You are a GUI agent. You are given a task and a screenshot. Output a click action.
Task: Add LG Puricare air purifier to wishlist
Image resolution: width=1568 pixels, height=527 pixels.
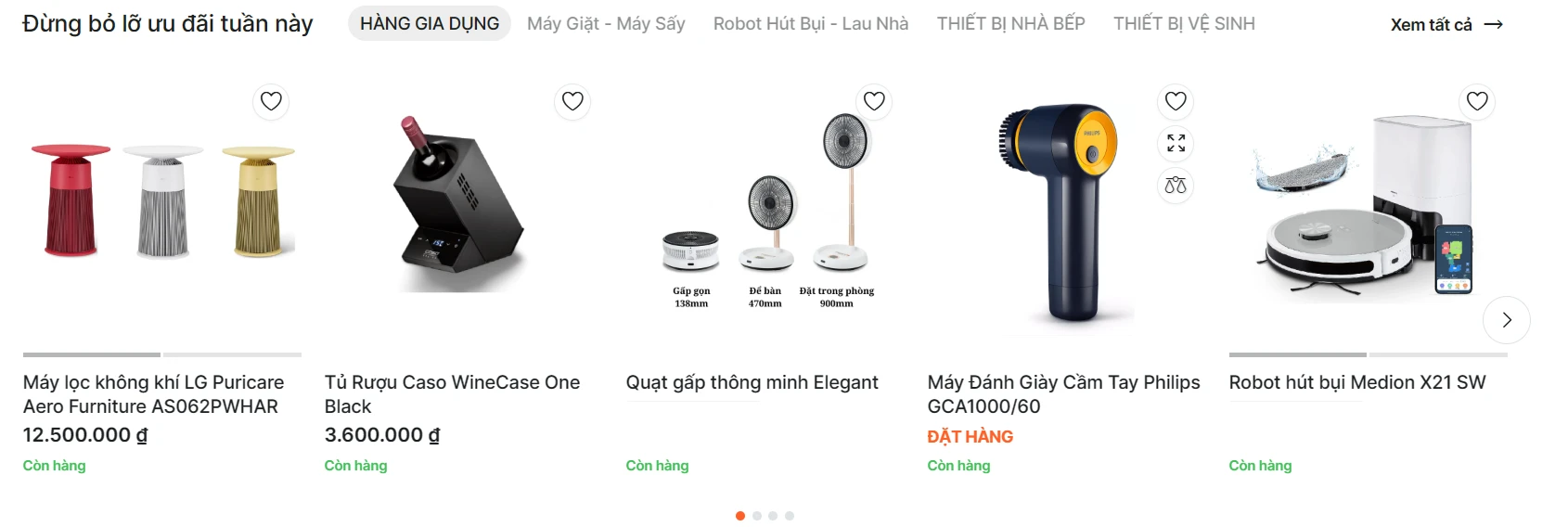coord(271,101)
